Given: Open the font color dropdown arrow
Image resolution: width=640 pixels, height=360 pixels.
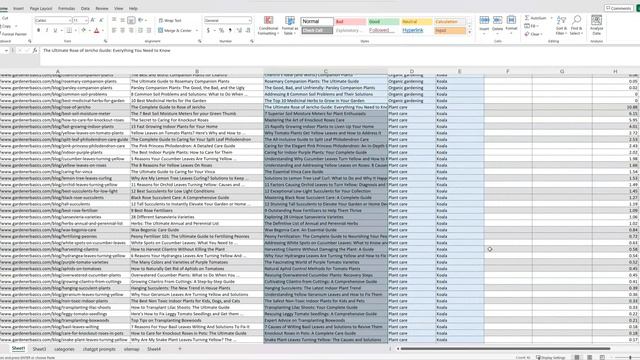Looking at the screenshot, I should click(102, 30).
